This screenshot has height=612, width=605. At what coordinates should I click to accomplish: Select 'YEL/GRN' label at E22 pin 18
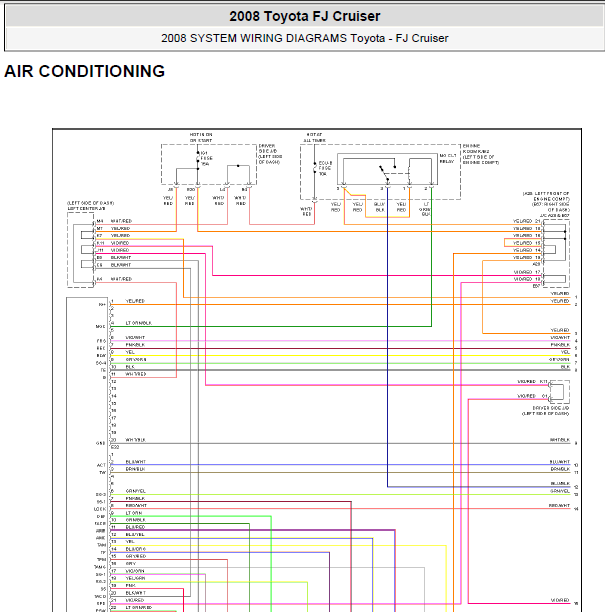135,578
